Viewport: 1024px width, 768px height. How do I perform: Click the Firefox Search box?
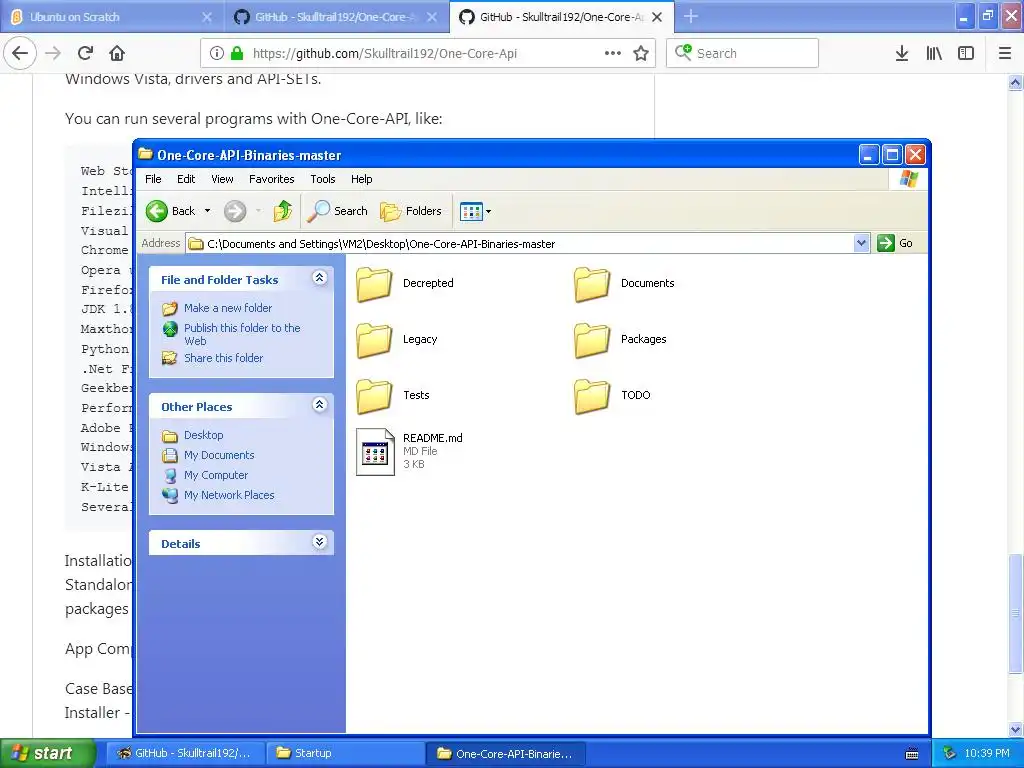(742, 53)
